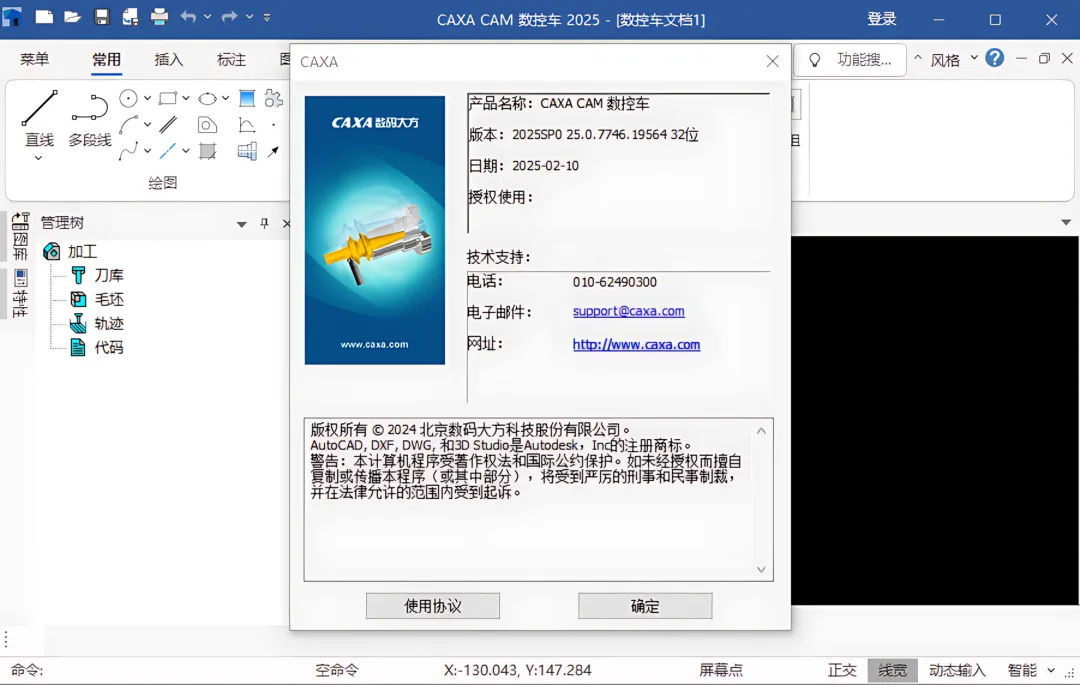
Task: Pick the ellipse drawing tool
Action: pyautogui.click(x=207, y=98)
